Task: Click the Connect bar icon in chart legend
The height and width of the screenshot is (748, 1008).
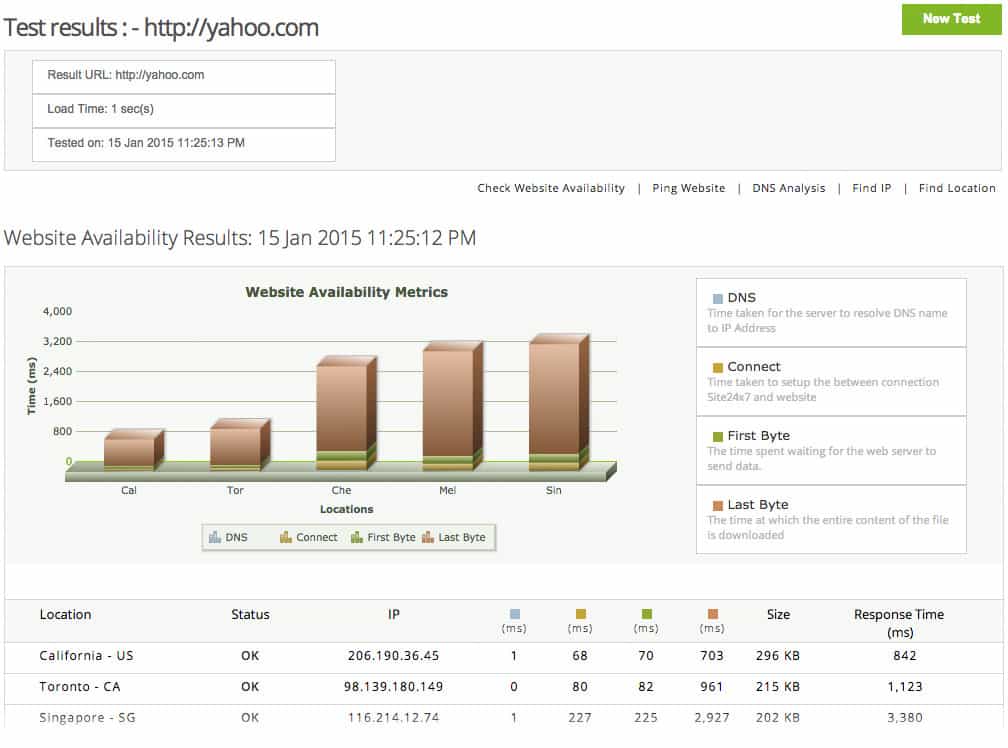Action: (285, 537)
